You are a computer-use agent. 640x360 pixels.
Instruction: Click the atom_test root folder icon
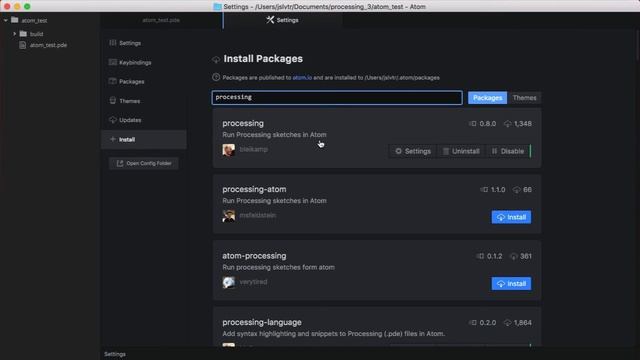15,20
